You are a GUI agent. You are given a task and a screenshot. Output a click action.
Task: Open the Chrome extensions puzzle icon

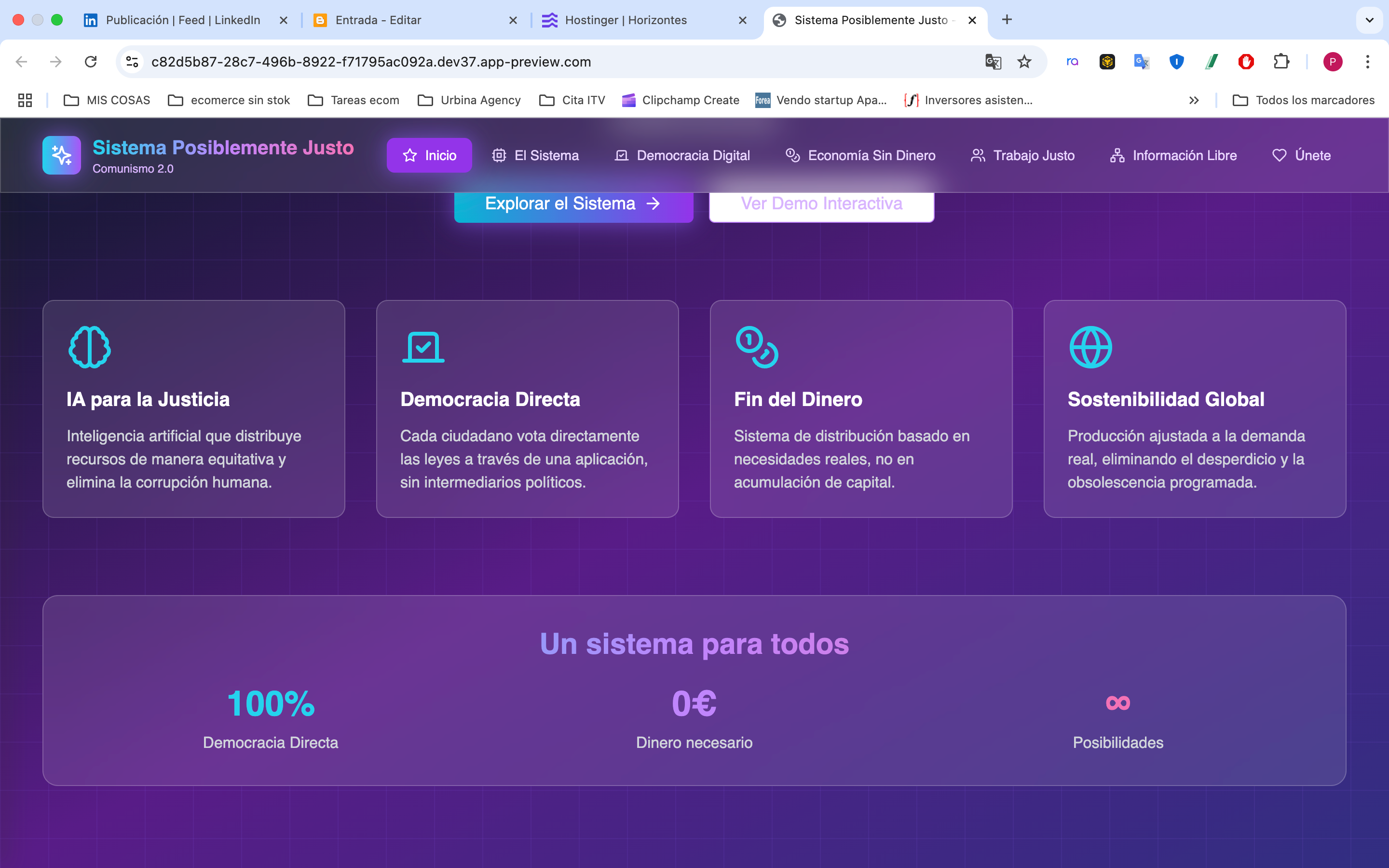1281,61
